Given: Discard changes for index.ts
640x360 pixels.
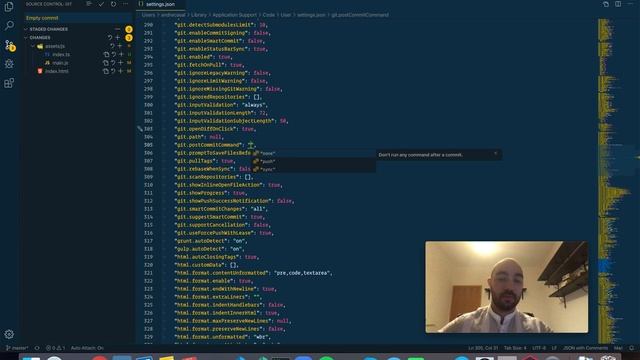Looking at the screenshot, I should point(113,54).
